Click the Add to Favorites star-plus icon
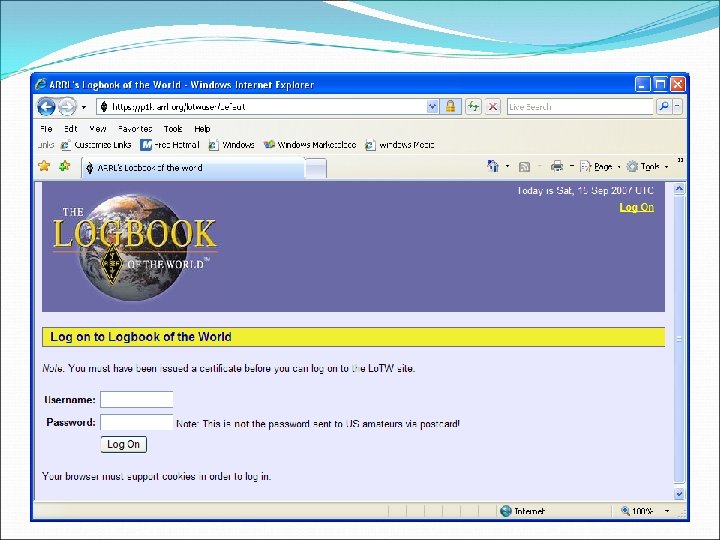The width and height of the screenshot is (720, 540). click(x=65, y=166)
